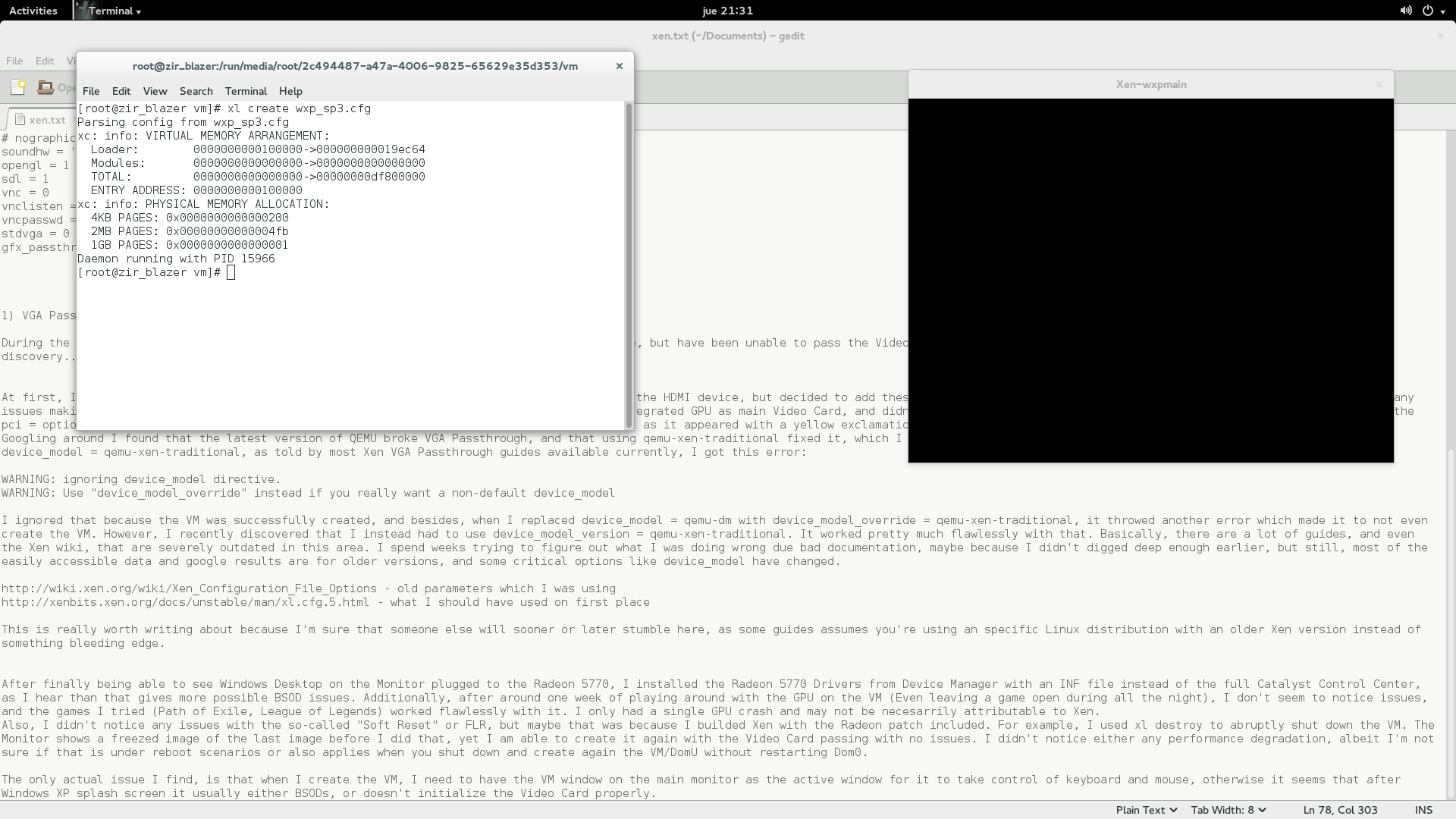Click the terminal vertical scrollbar

pos(628,265)
